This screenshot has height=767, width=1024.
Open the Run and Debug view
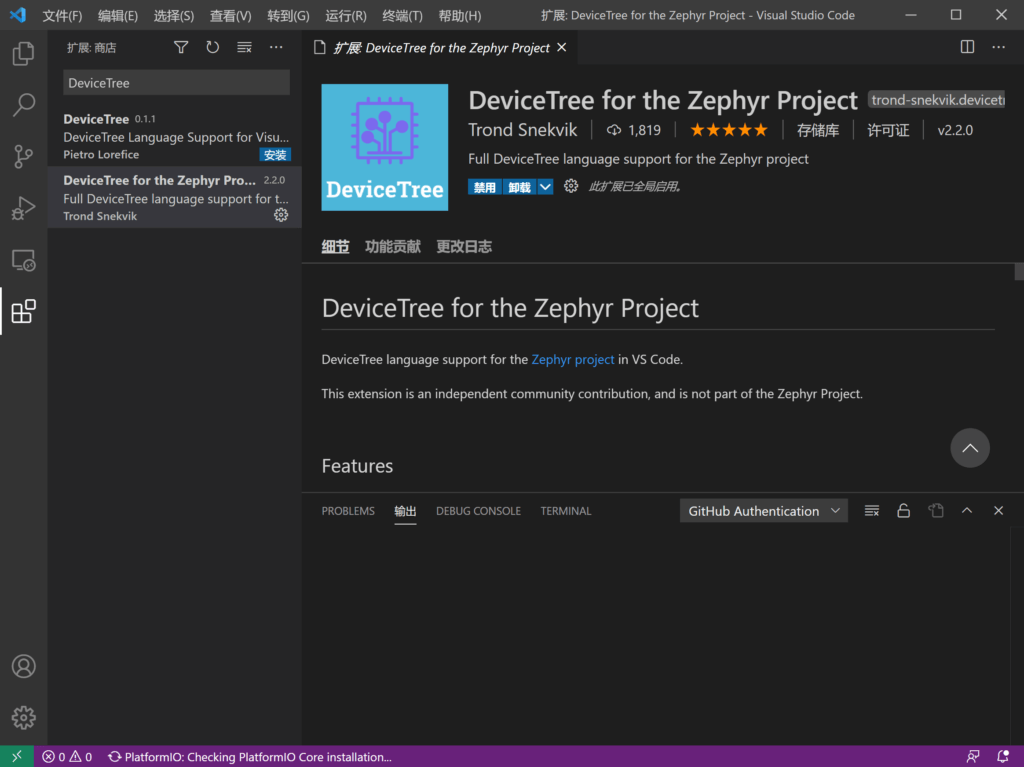click(x=24, y=208)
